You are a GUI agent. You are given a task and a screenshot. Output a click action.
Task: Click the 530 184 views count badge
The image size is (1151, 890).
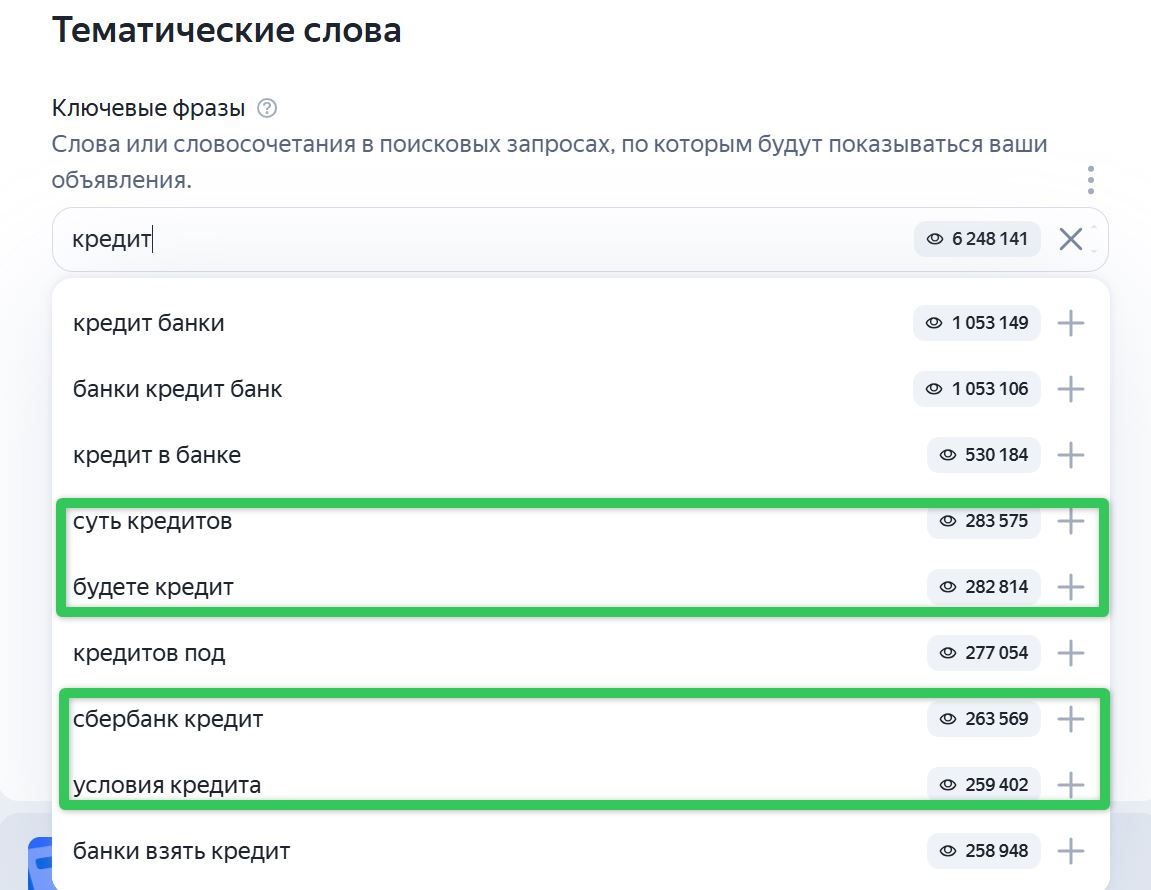pyautogui.click(x=984, y=455)
